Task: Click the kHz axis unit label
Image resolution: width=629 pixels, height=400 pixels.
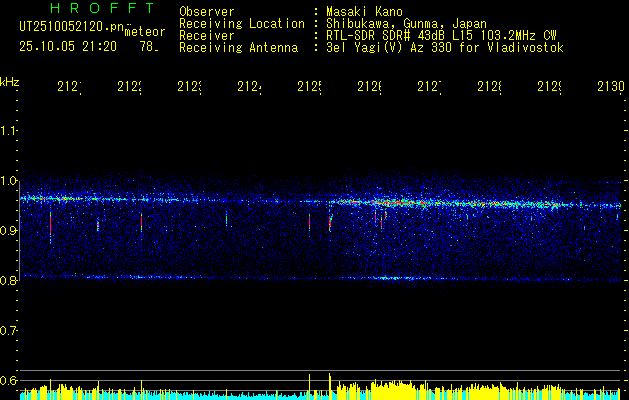Action: [x=10, y=82]
